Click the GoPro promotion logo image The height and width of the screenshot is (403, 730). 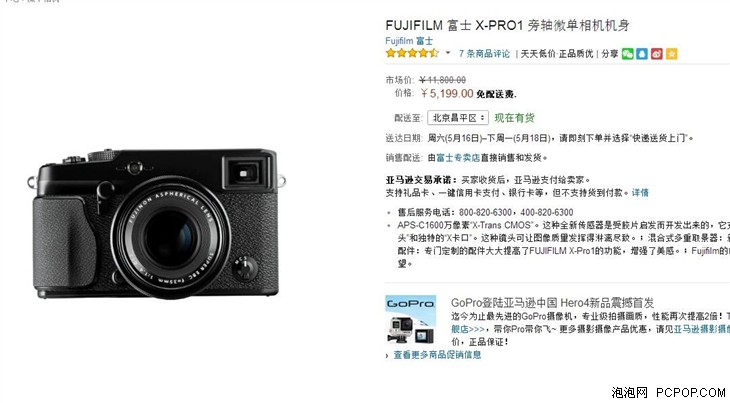coord(410,320)
